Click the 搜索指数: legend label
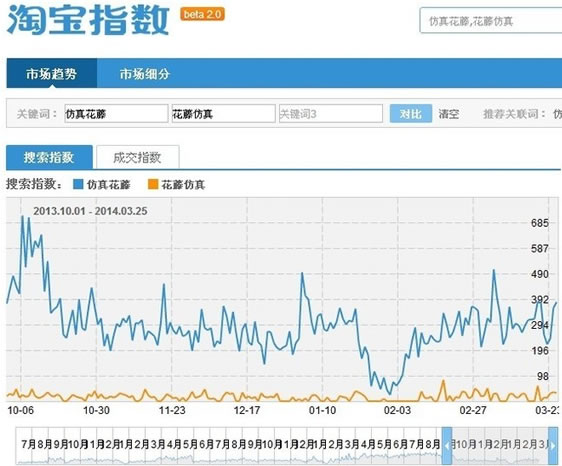Screen dimensions: 562x466 pos(34,184)
